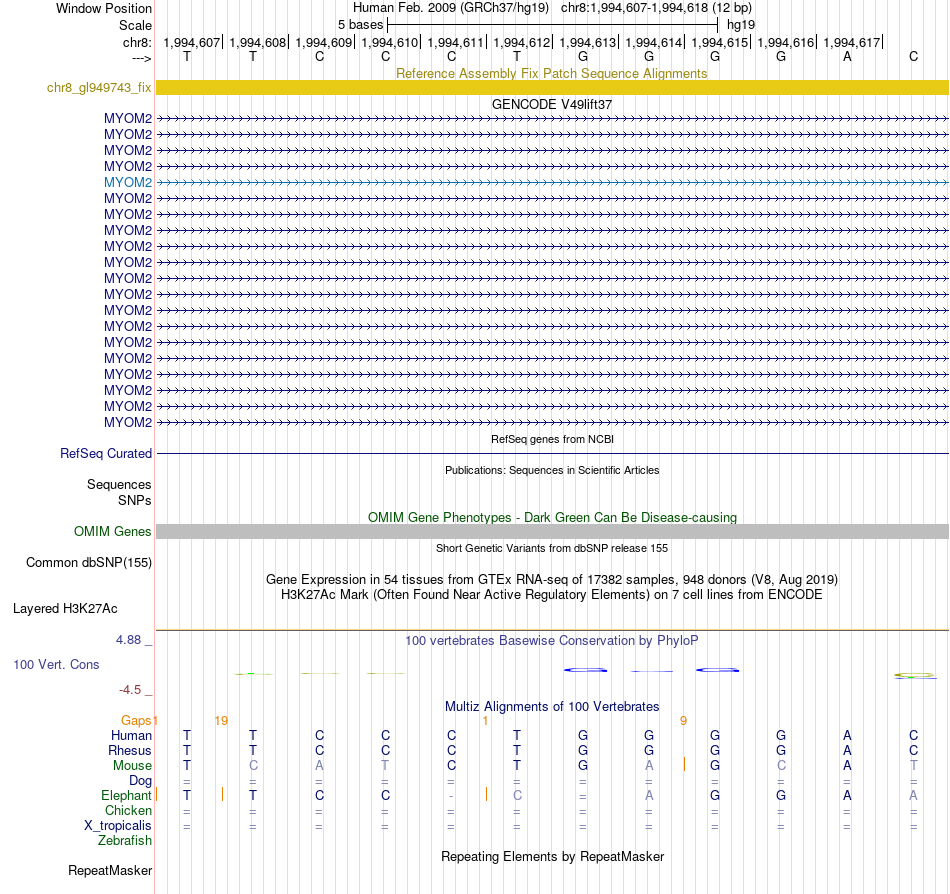Click the 4.88 upper scale value
Viewport: 950px width, 894px height.
pos(128,640)
